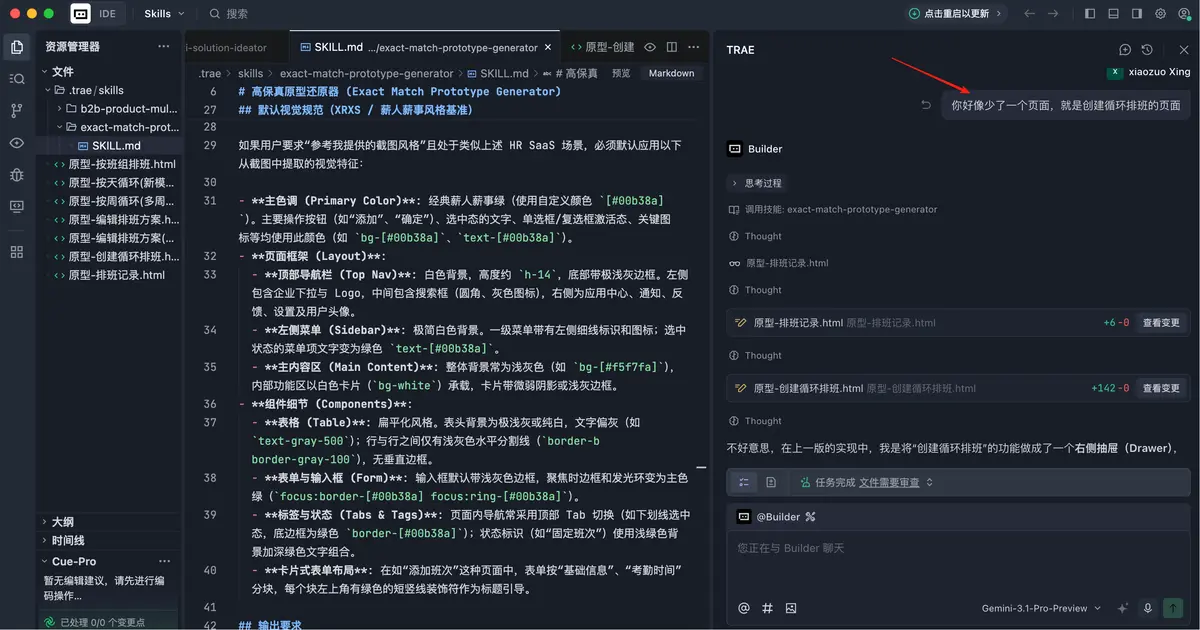The width and height of the screenshot is (1200, 630).
Task: Open the search view in activity bar
Action: tap(16, 79)
